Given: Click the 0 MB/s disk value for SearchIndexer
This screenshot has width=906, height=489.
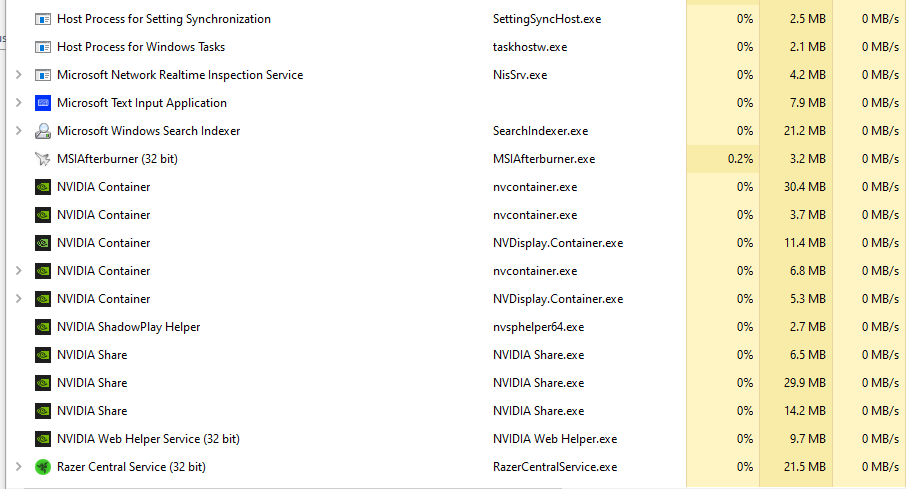Looking at the screenshot, I should [x=880, y=131].
